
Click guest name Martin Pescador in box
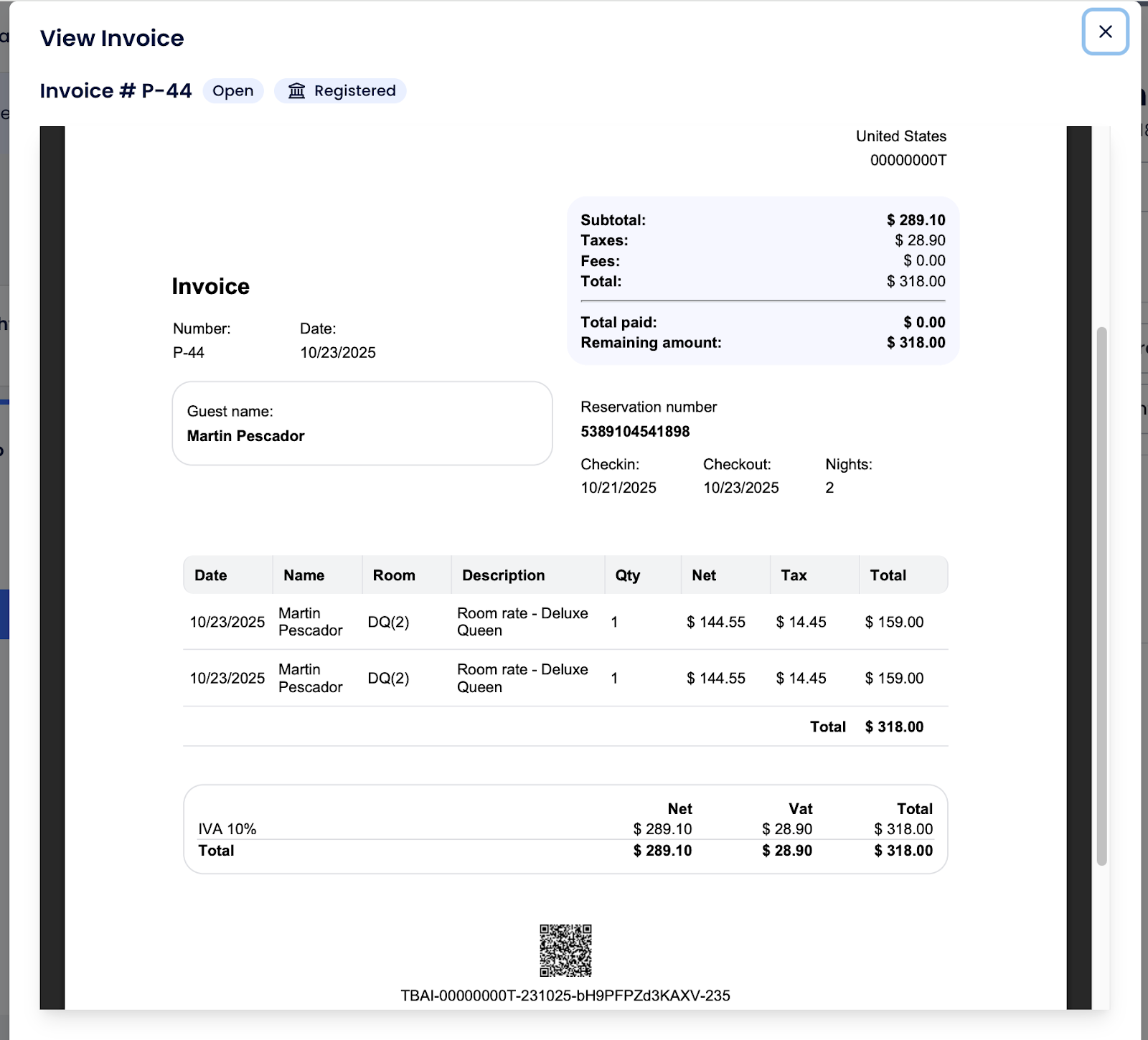[245, 436]
